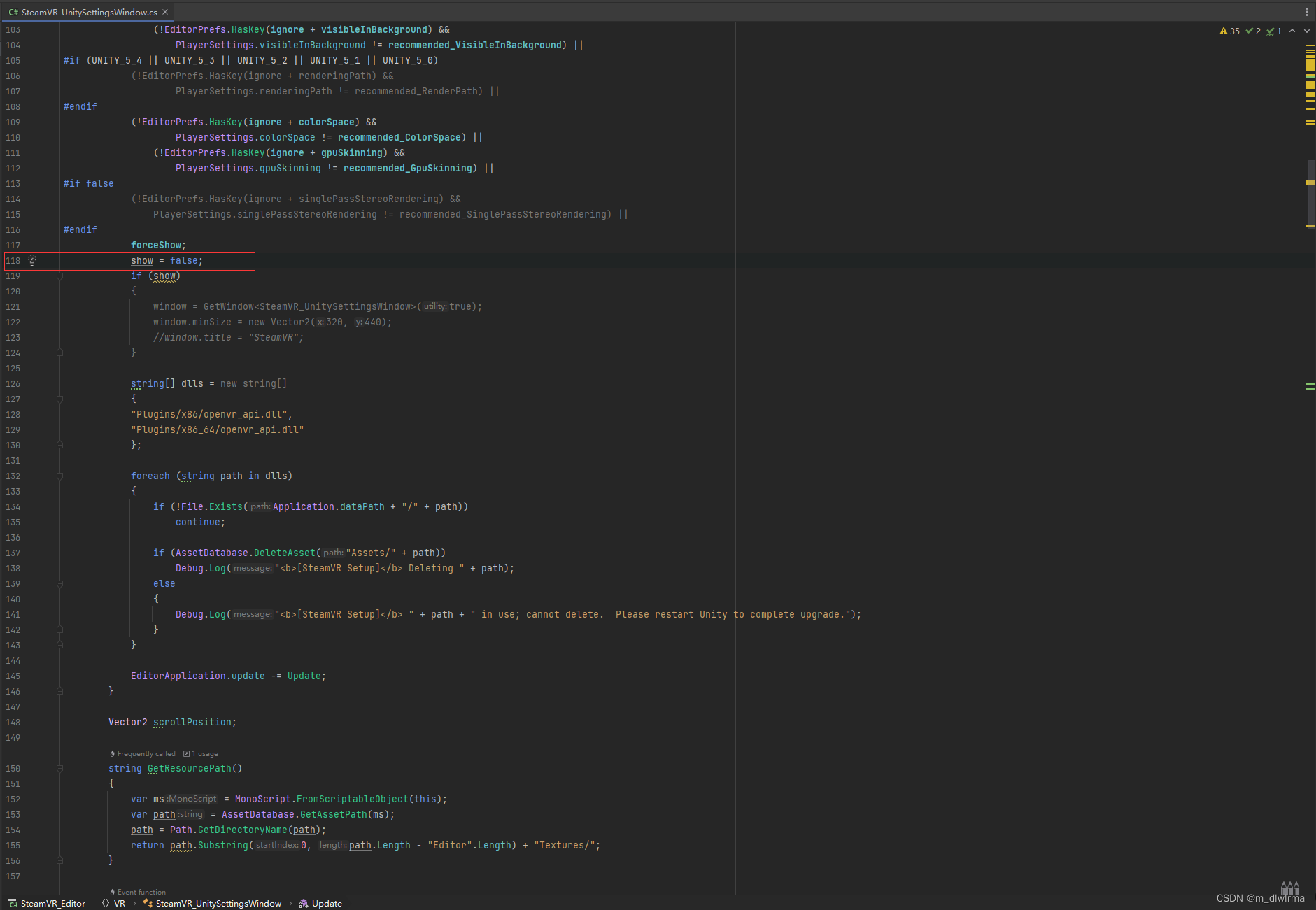This screenshot has width=1316, height=910.
Task: Click the light bulb quick-fix icon on line 118
Action: (31, 260)
